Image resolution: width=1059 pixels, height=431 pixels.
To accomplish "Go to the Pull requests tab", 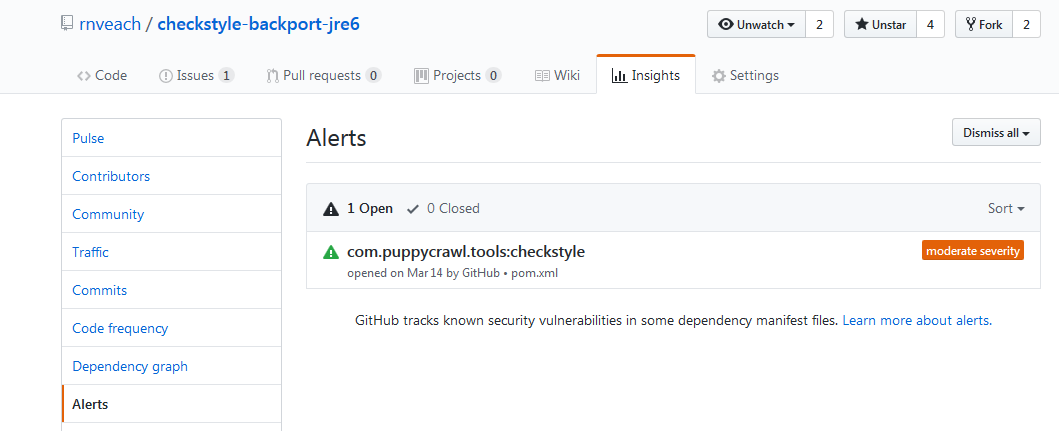I will tap(324, 75).
